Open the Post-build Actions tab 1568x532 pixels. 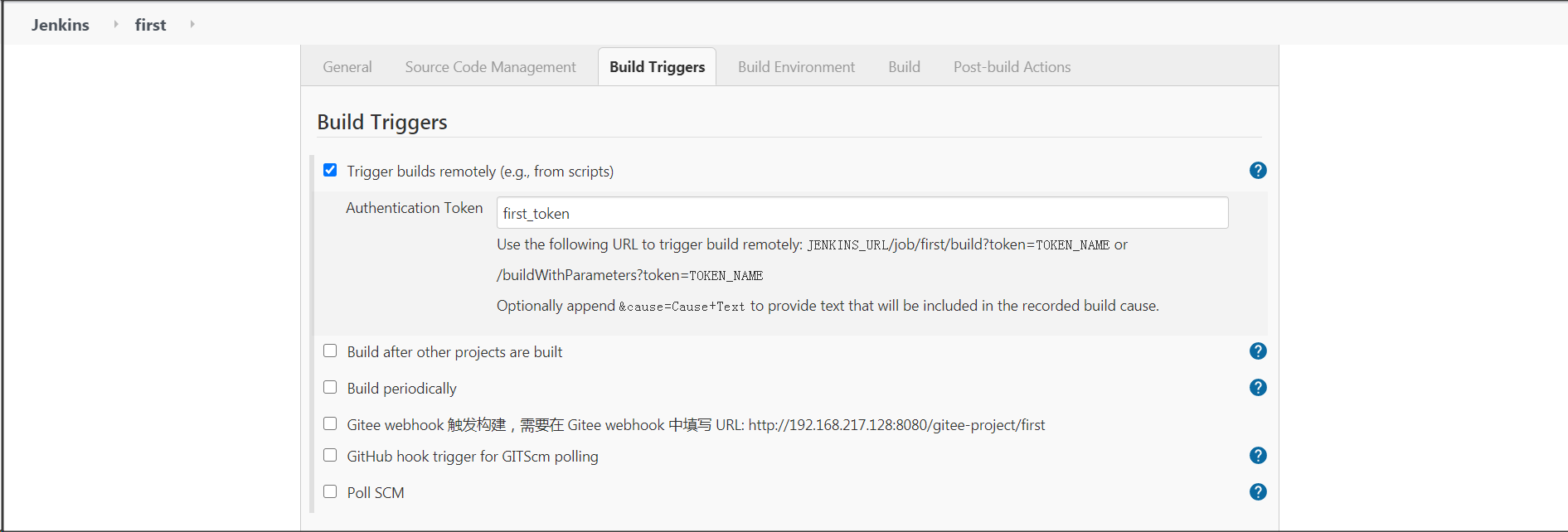[1012, 66]
